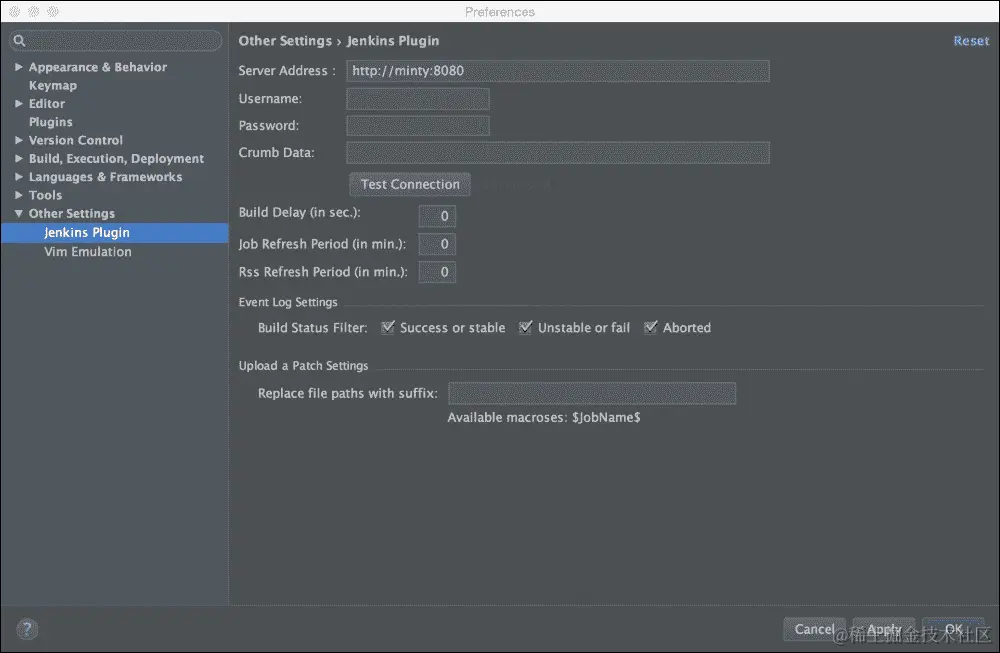Click Rss Refresh Period field

[437, 272]
